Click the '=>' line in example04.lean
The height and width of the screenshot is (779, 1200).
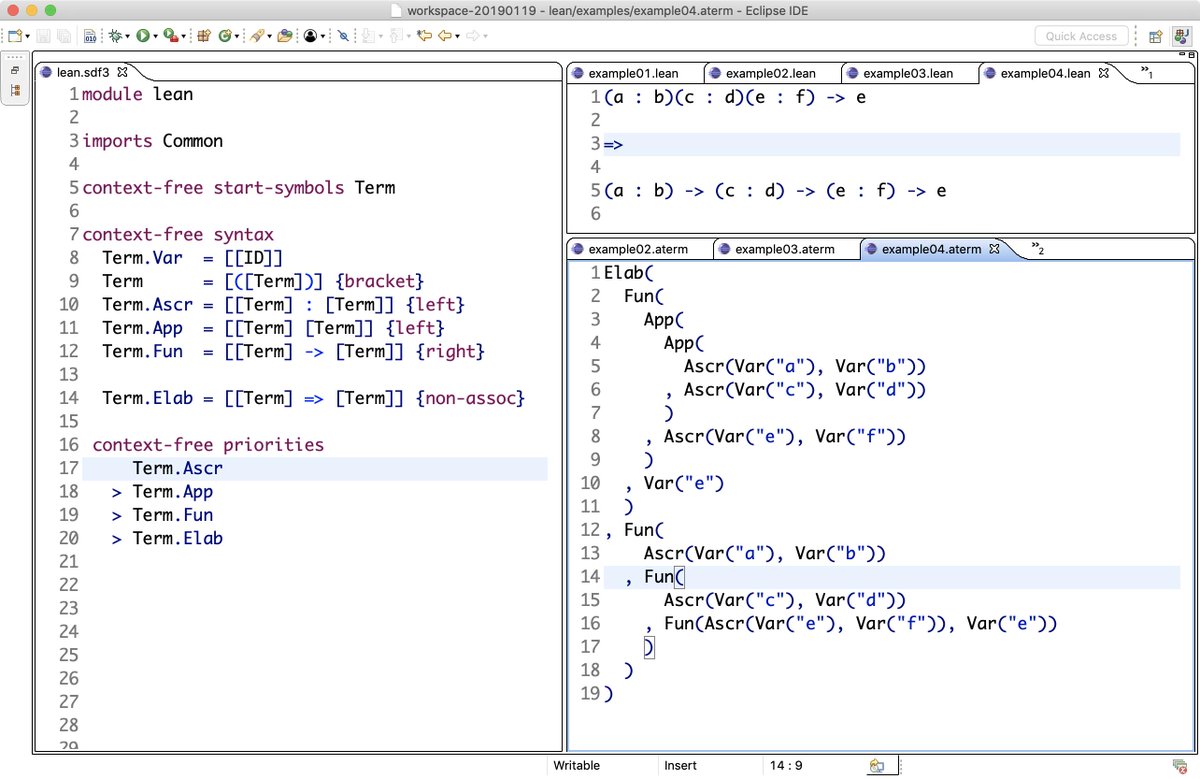tap(613, 145)
